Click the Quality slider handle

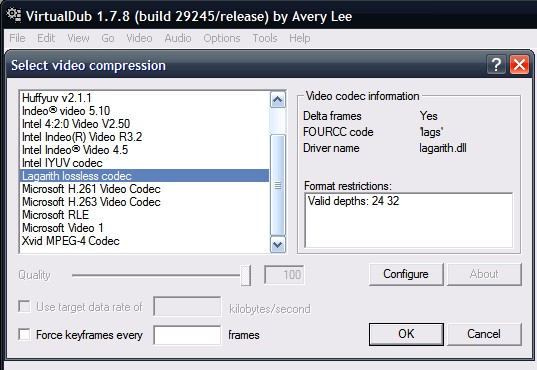[246, 275]
